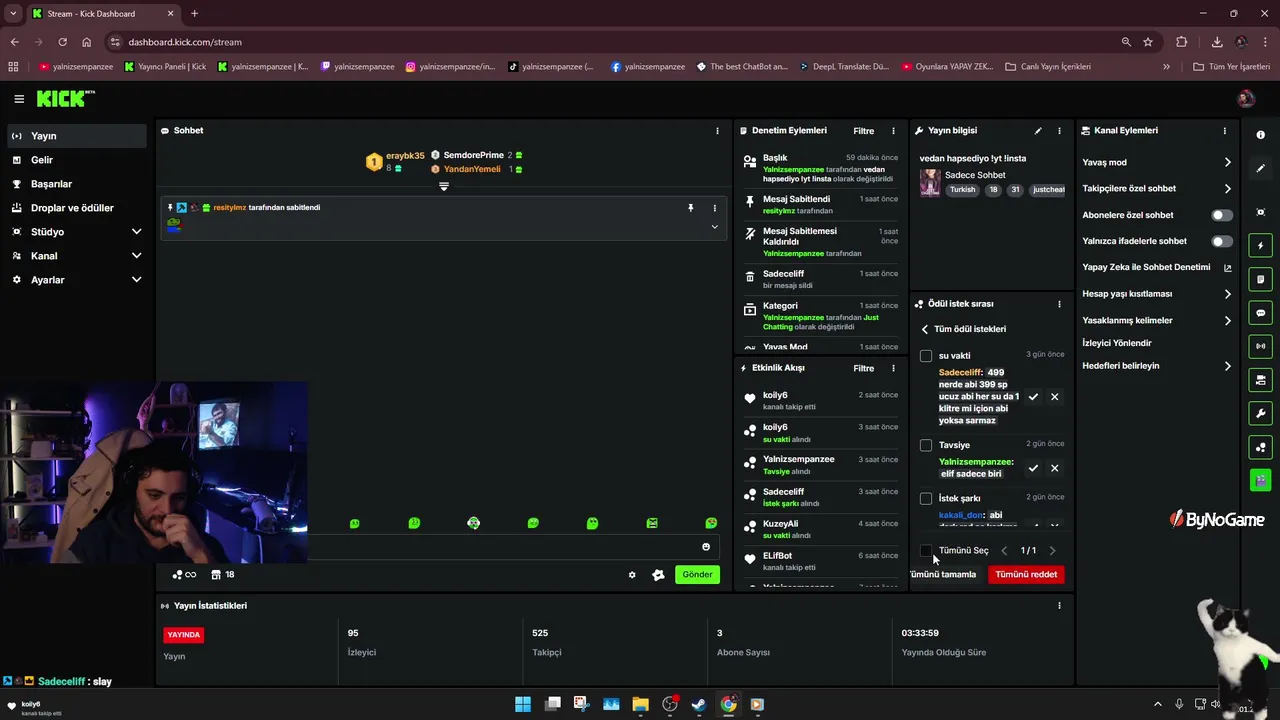The height and width of the screenshot is (720, 1280).
Task: Click the red Tümünü reddet button
Action: (1026, 575)
